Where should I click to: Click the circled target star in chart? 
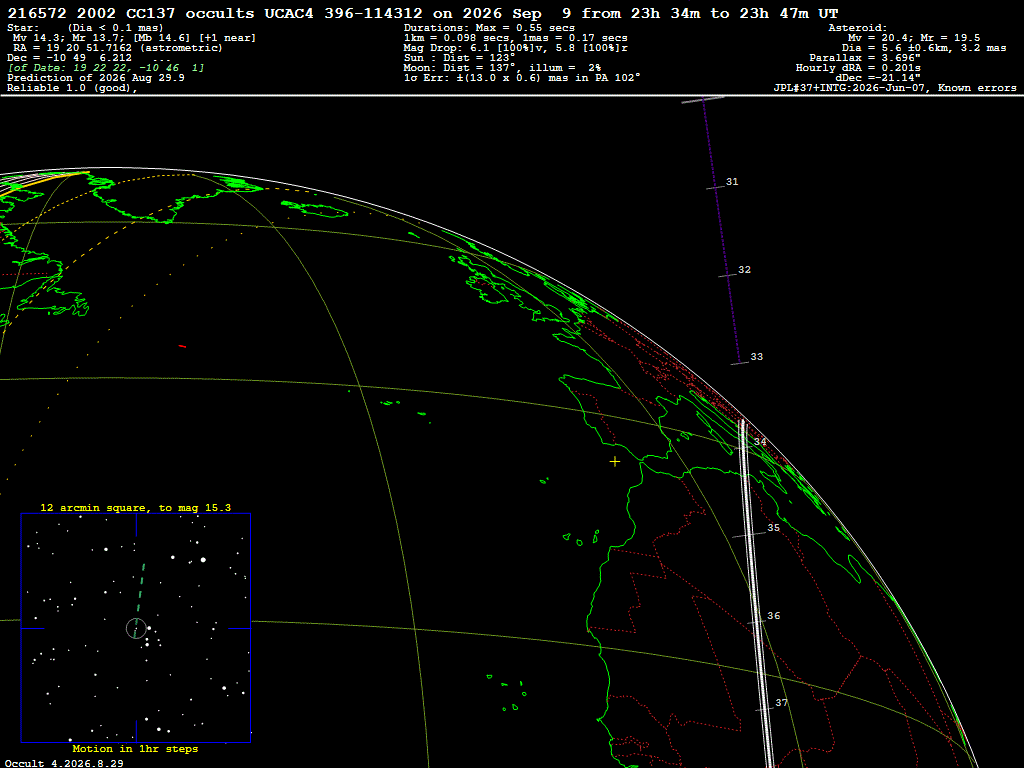(136, 628)
